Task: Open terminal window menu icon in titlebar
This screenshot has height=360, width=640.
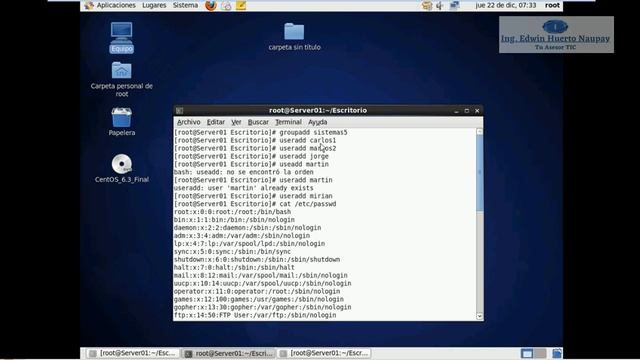Action: pos(180,111)
